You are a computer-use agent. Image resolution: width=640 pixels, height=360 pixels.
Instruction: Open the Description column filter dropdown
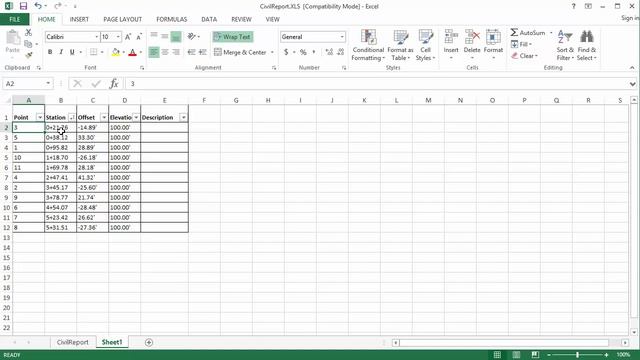[184, 118]
